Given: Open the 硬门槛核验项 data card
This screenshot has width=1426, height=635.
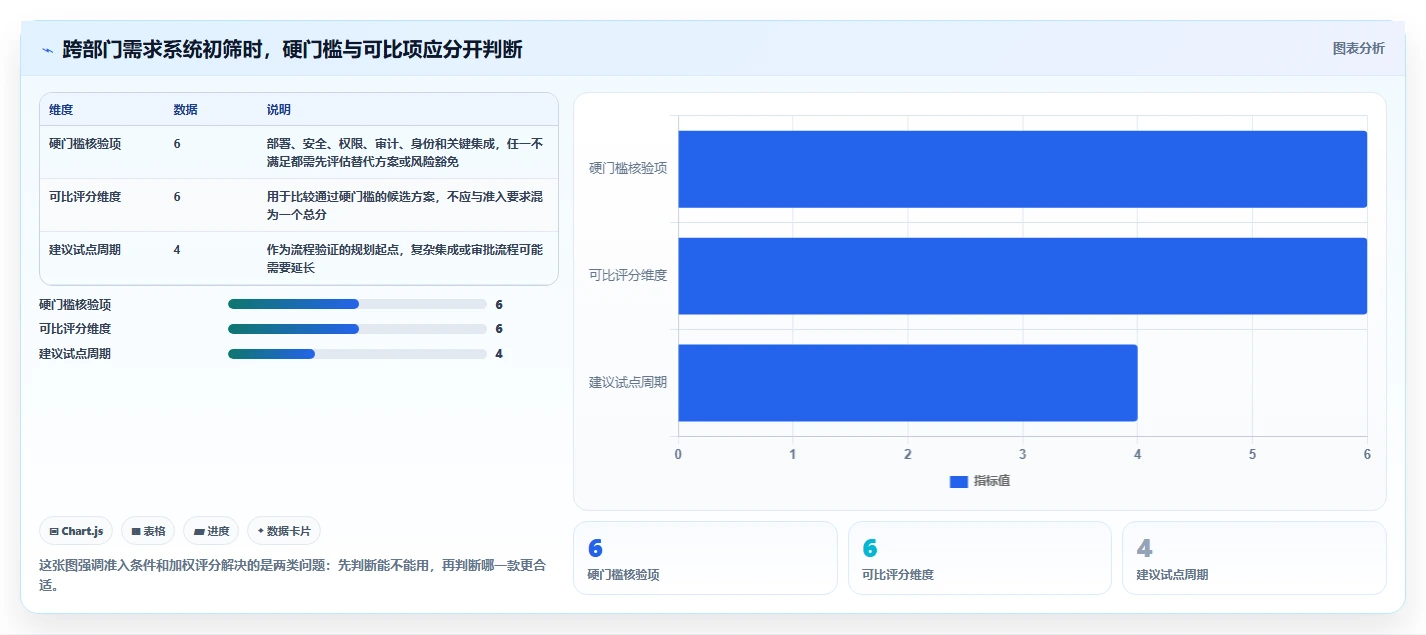Looking at the screenshot, I should click(705, 558).
